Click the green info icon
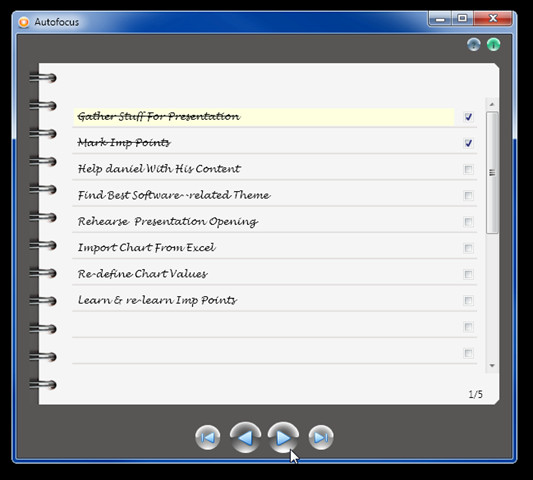This screenshot has height=480, width=533. pos(493,45)
